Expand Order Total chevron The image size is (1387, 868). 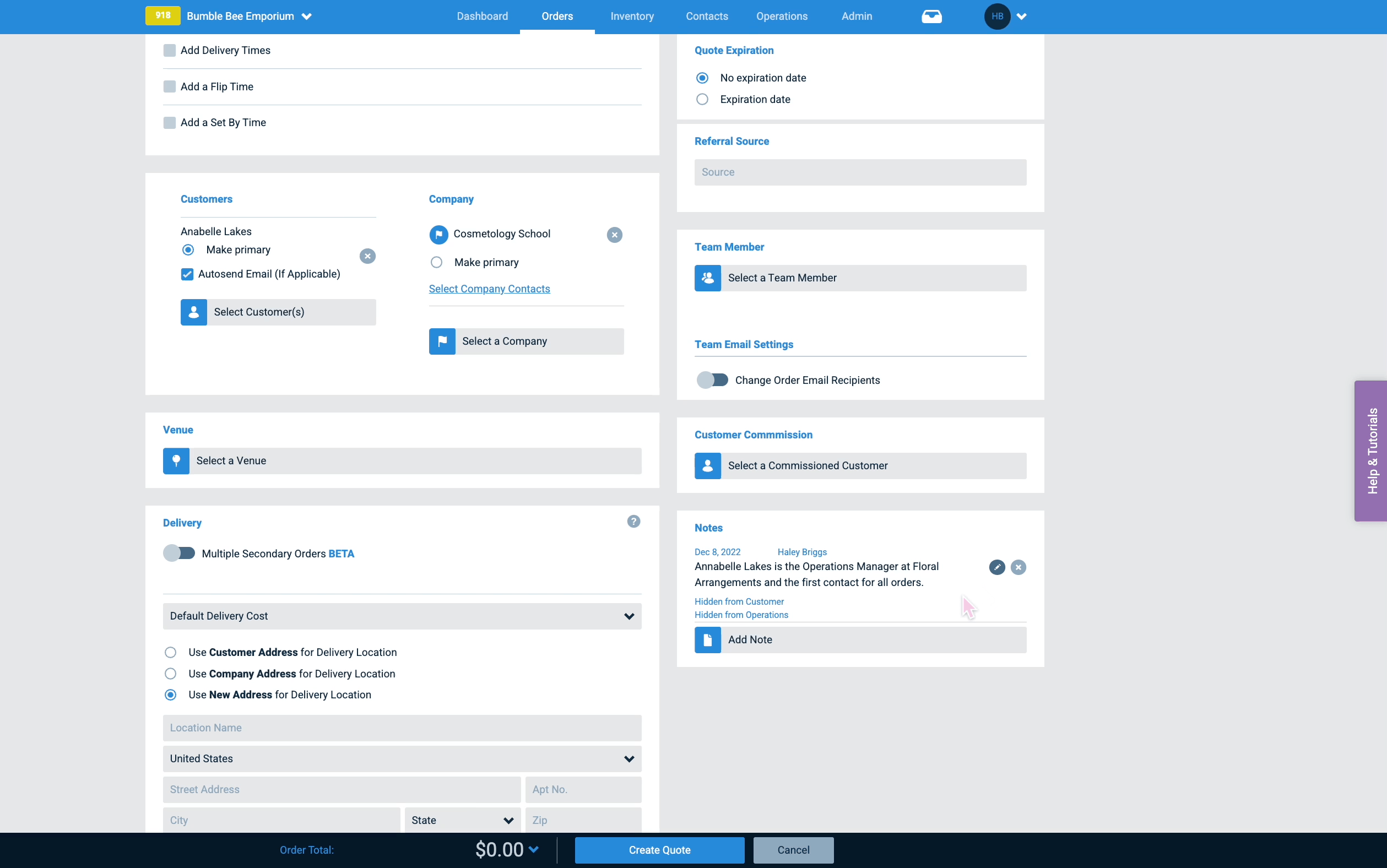533,850
